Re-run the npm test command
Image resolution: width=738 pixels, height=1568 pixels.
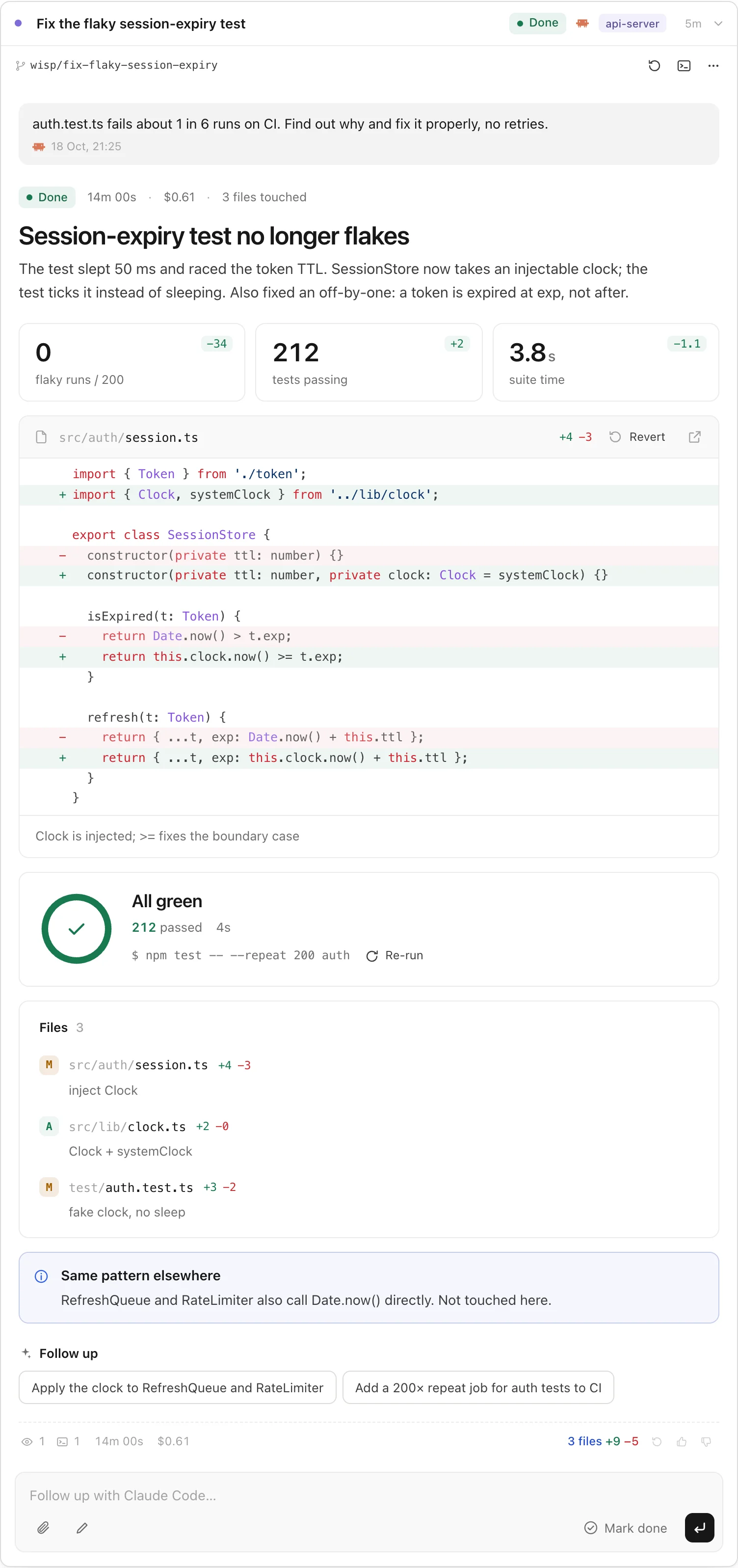394,956
